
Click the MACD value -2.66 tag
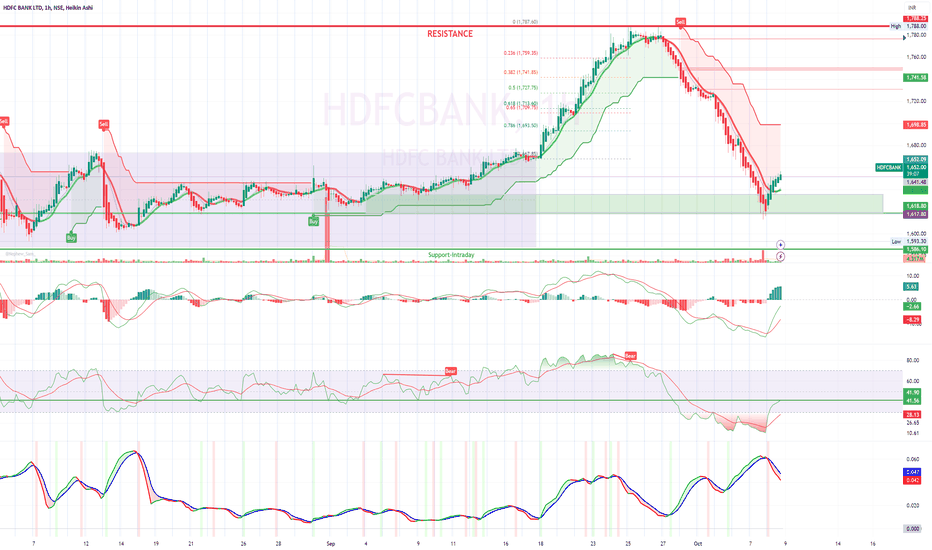[x=912, y=306]
